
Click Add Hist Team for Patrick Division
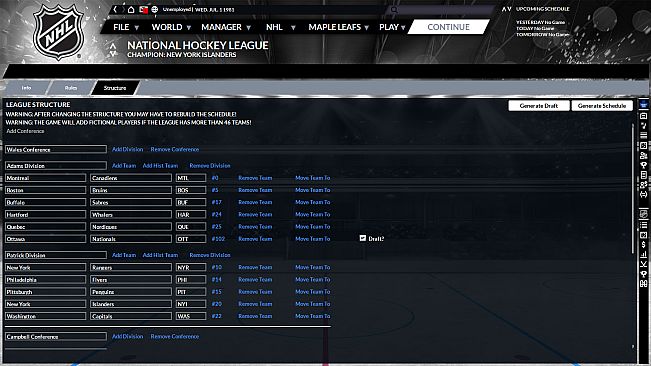pos(160,255)
